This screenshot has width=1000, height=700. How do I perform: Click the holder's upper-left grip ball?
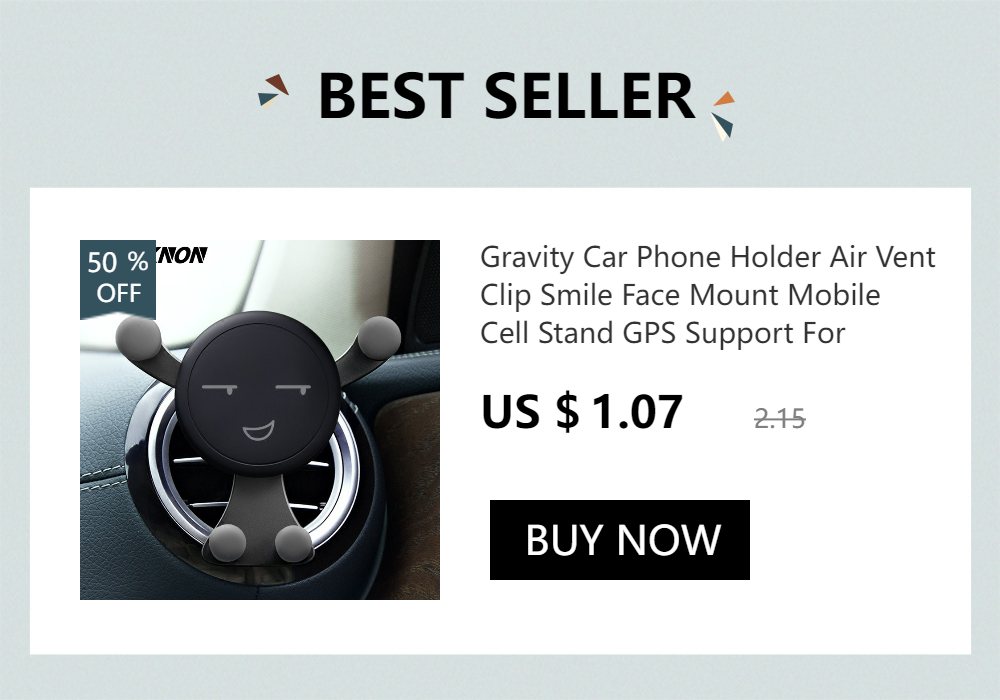tap(138, 338)
